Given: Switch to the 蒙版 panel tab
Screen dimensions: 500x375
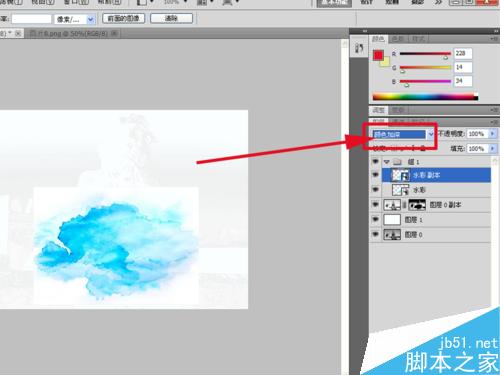Looking at the screenshot, I should pos(398,110).
